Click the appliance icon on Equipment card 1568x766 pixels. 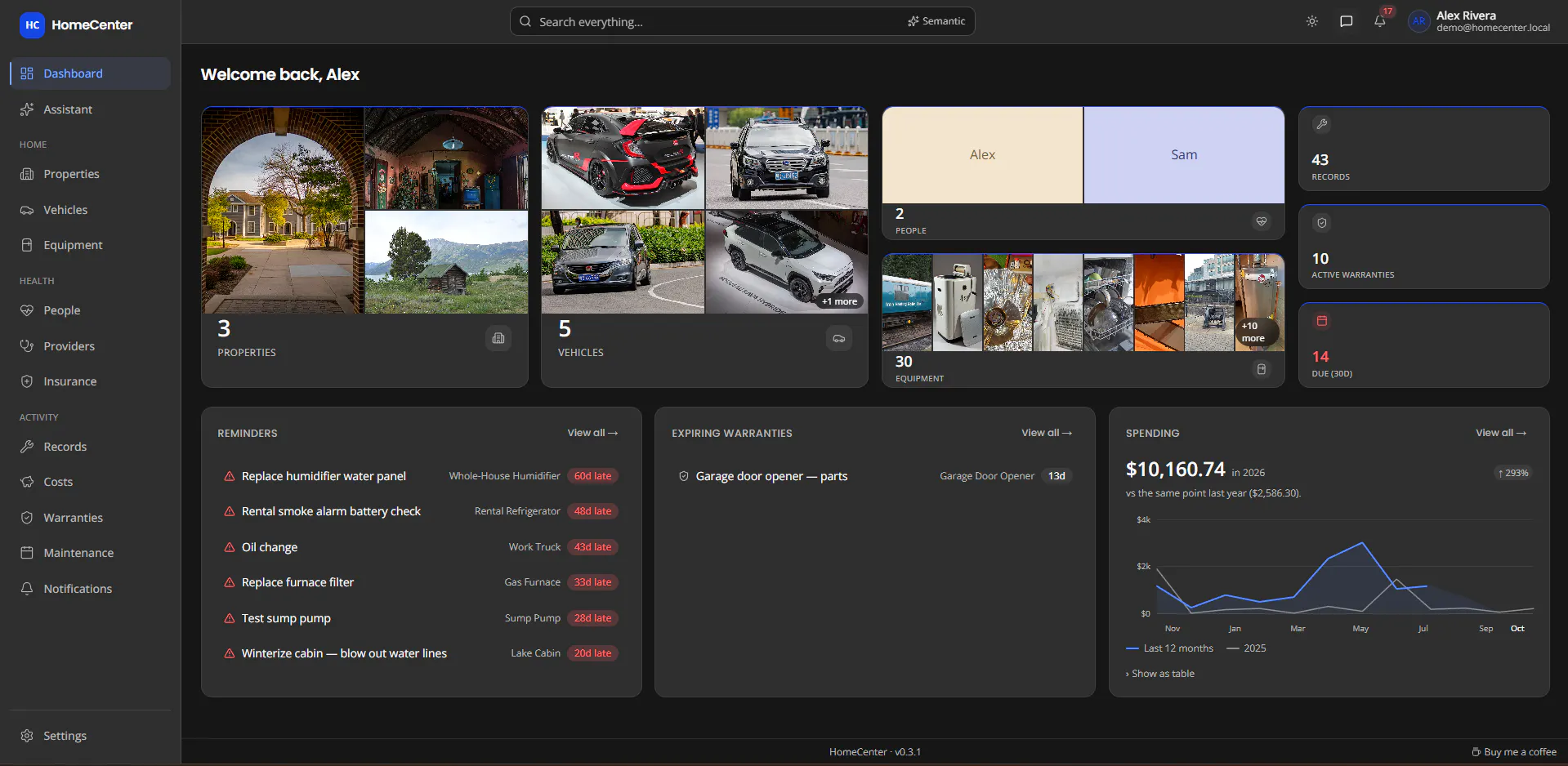(x=1262, y=369)
